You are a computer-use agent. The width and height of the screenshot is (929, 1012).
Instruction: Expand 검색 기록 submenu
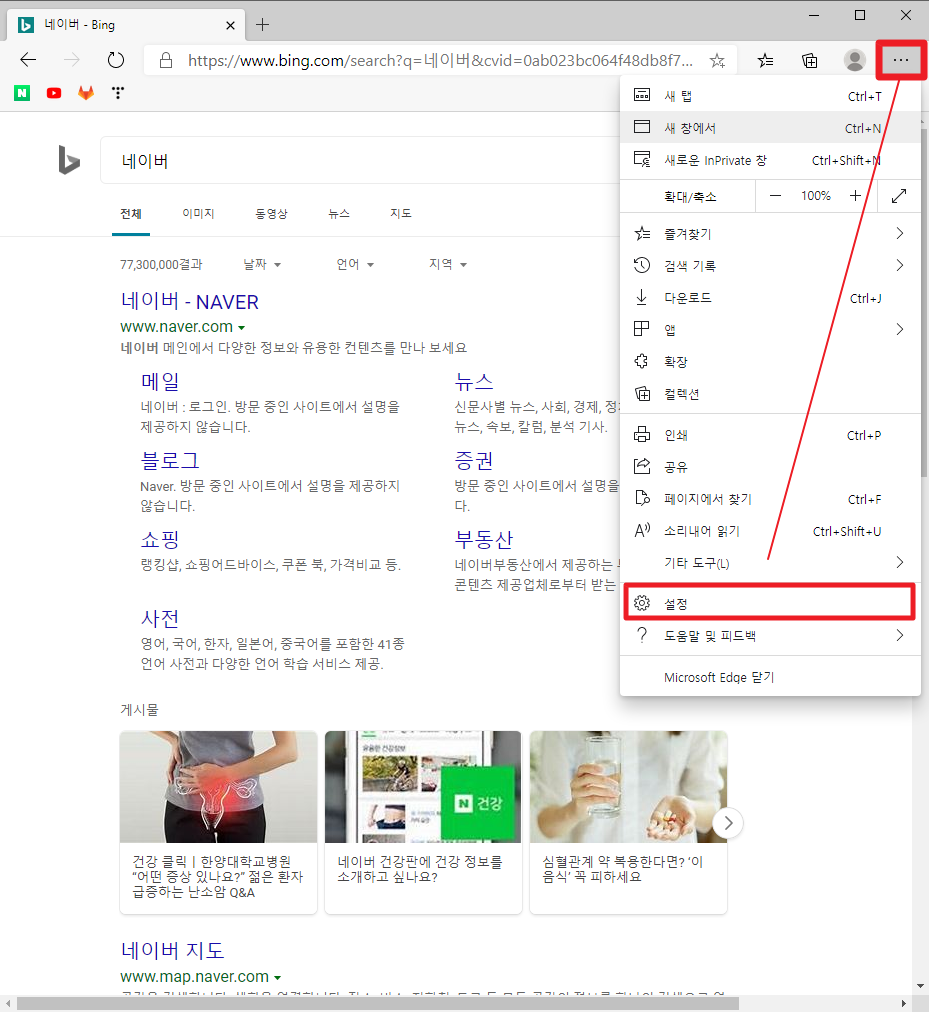click(770, 265)
